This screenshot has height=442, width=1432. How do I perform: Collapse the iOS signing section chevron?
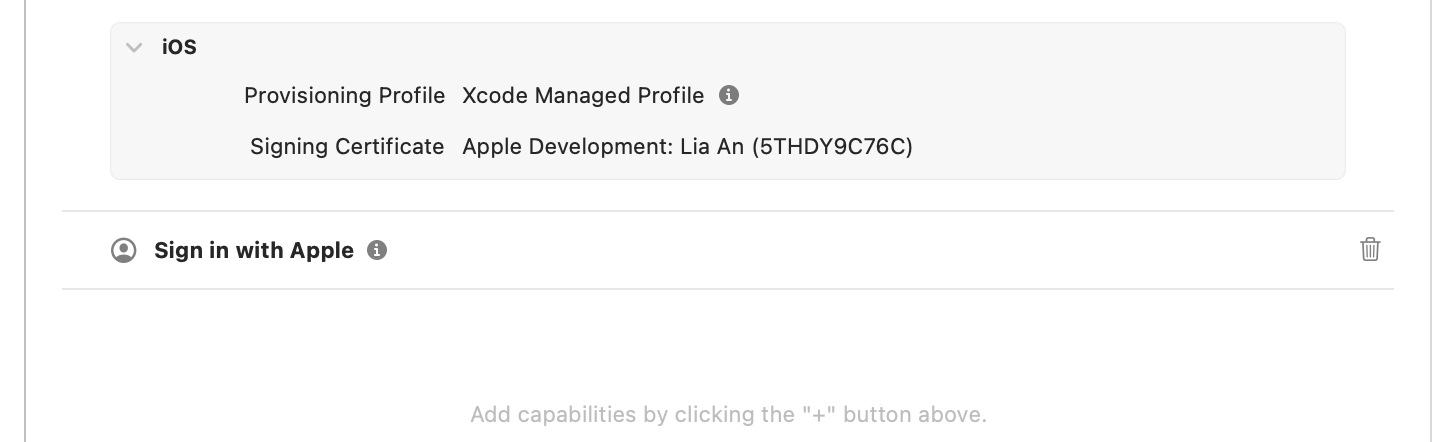click(134, 47)
